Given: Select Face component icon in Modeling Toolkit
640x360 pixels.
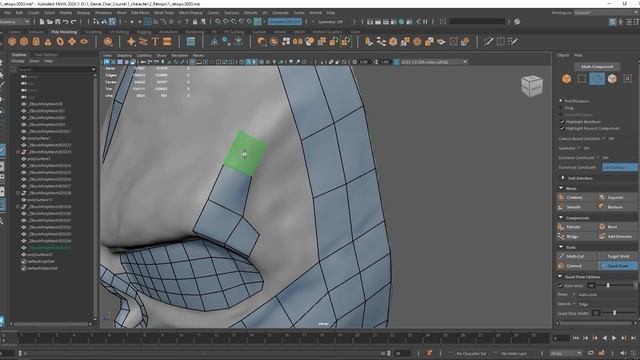Looking at the screenshot, I should coord(612,79).
